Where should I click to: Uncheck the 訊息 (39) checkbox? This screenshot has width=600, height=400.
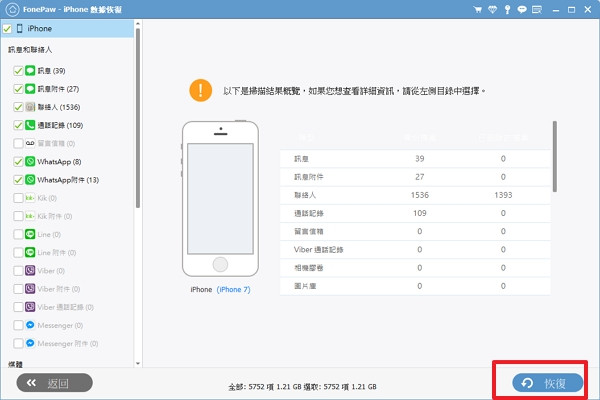(x=18, y=71)
